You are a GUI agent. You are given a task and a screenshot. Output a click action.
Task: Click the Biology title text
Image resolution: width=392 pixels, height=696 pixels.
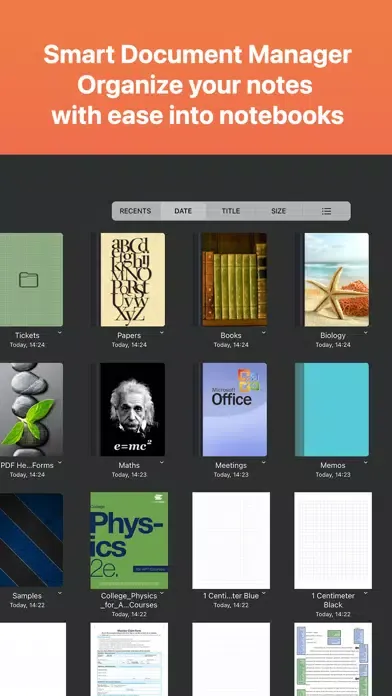[333, 336]
